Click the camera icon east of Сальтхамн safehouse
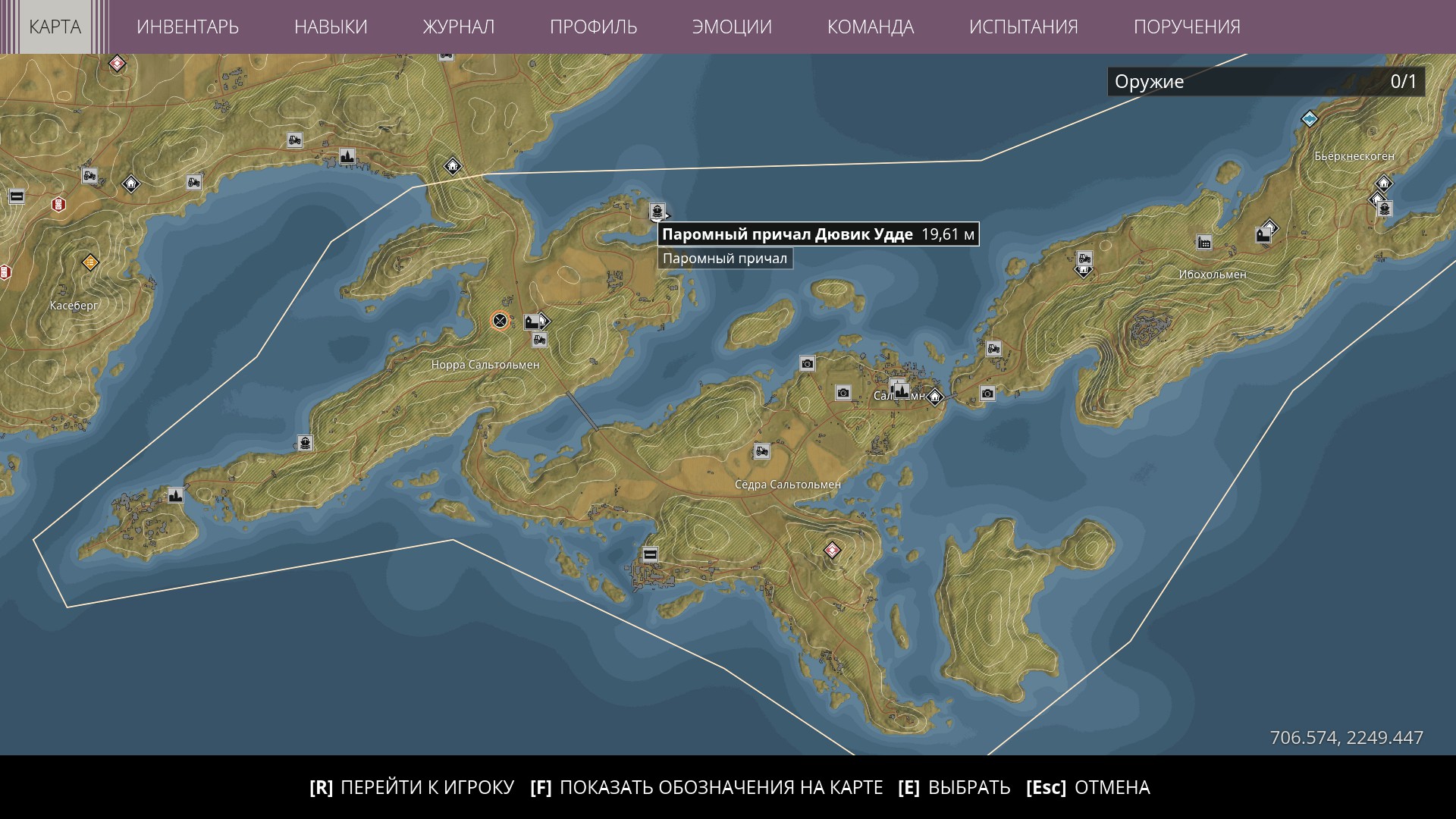 pos(987,393)
